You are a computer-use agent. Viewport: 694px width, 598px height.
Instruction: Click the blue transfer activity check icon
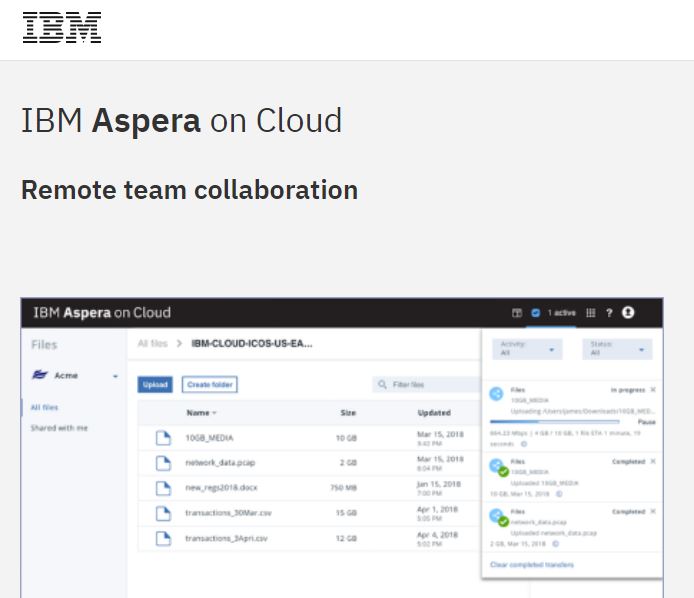coord(536,313)
